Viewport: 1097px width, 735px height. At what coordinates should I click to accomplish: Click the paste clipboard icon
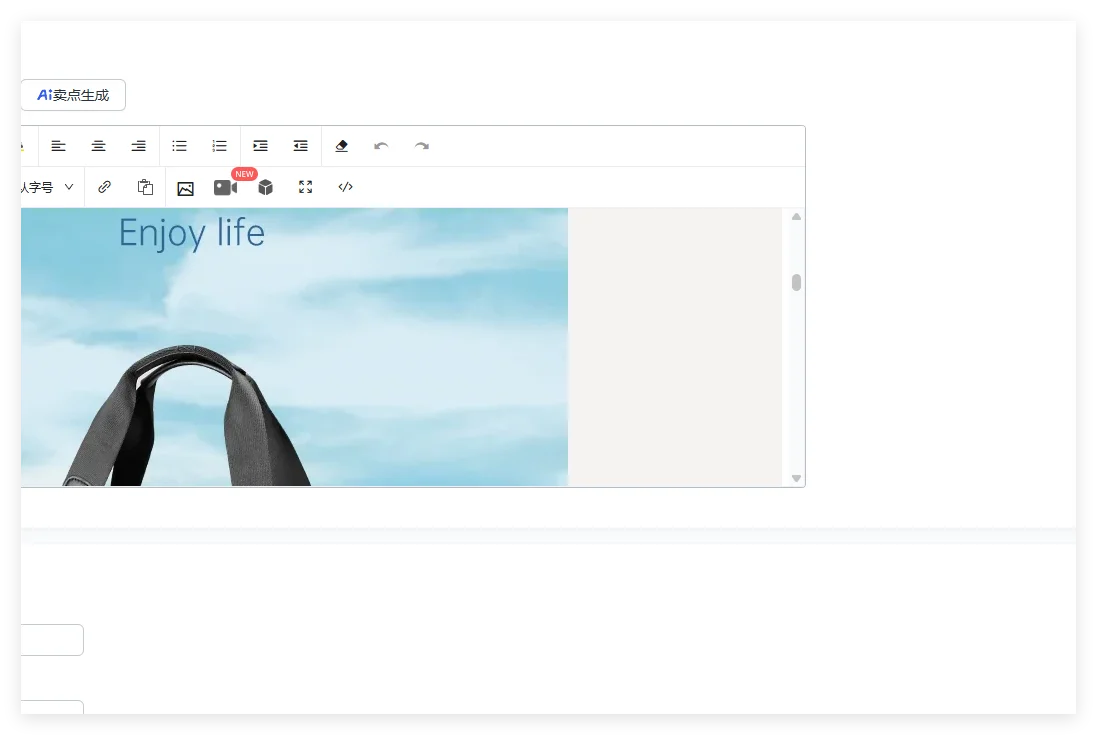pyautogui.click(x=145, y=187)
